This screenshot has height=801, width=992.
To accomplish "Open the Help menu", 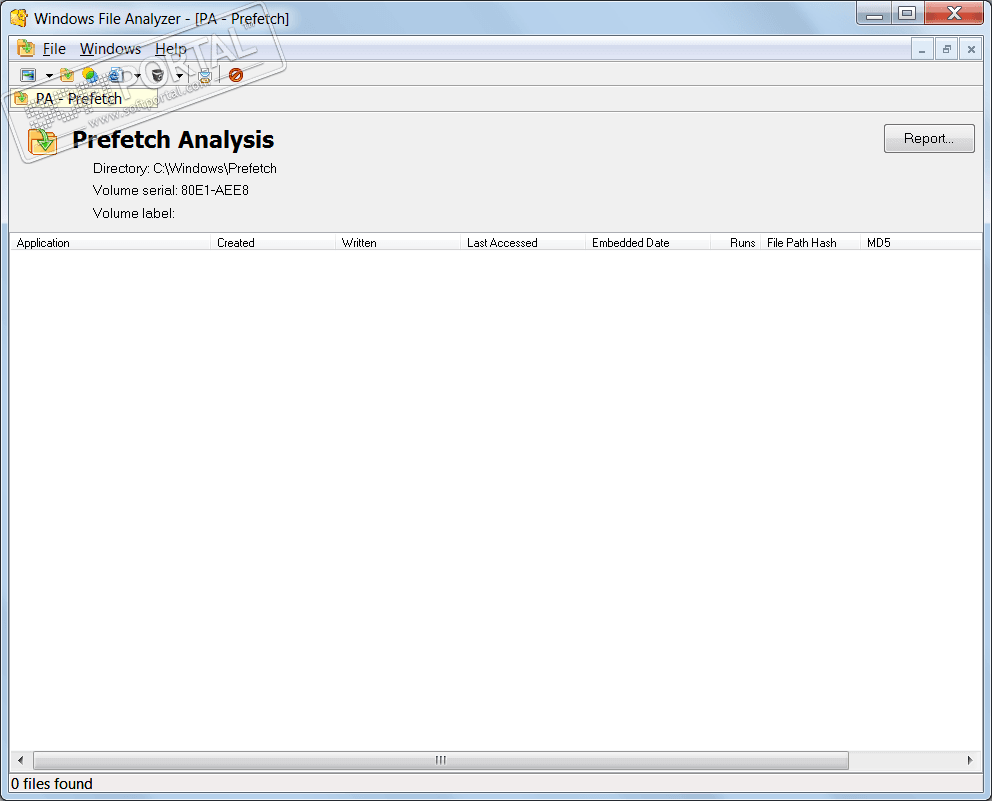I will pyautogui.click(x=171, y=49).
